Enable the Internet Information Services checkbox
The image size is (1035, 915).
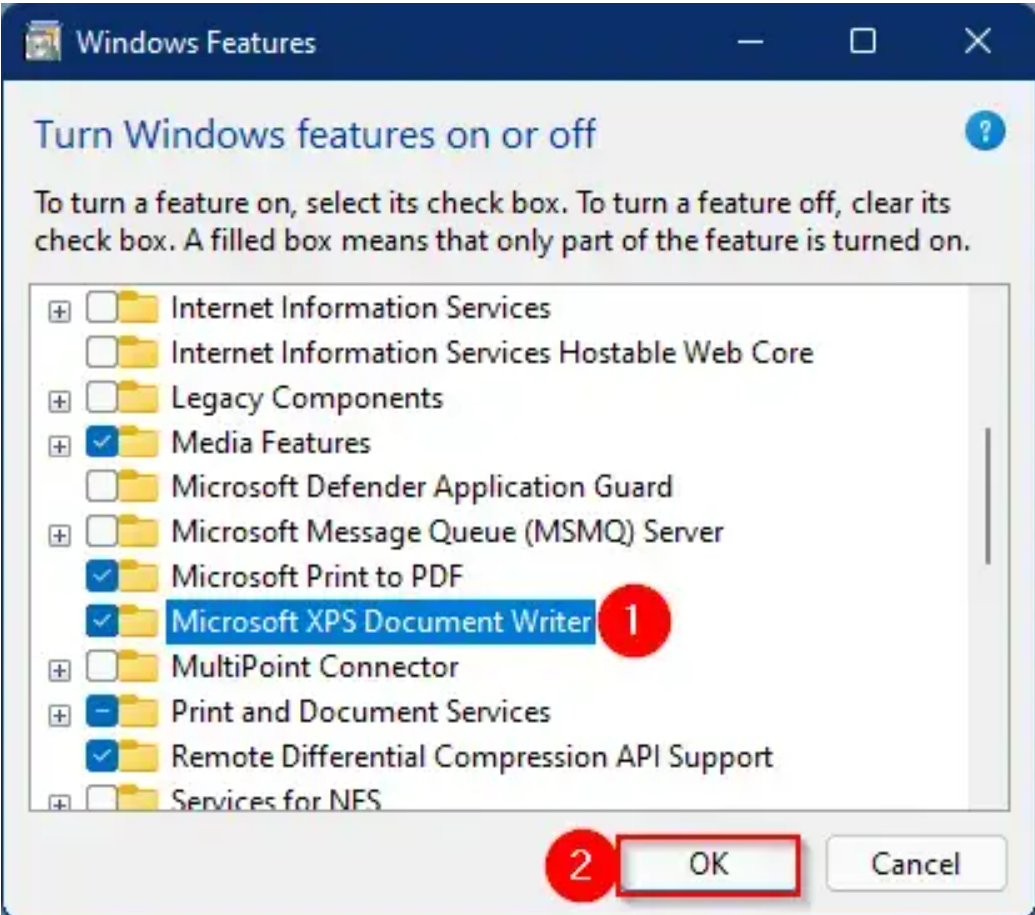[102, 308]
